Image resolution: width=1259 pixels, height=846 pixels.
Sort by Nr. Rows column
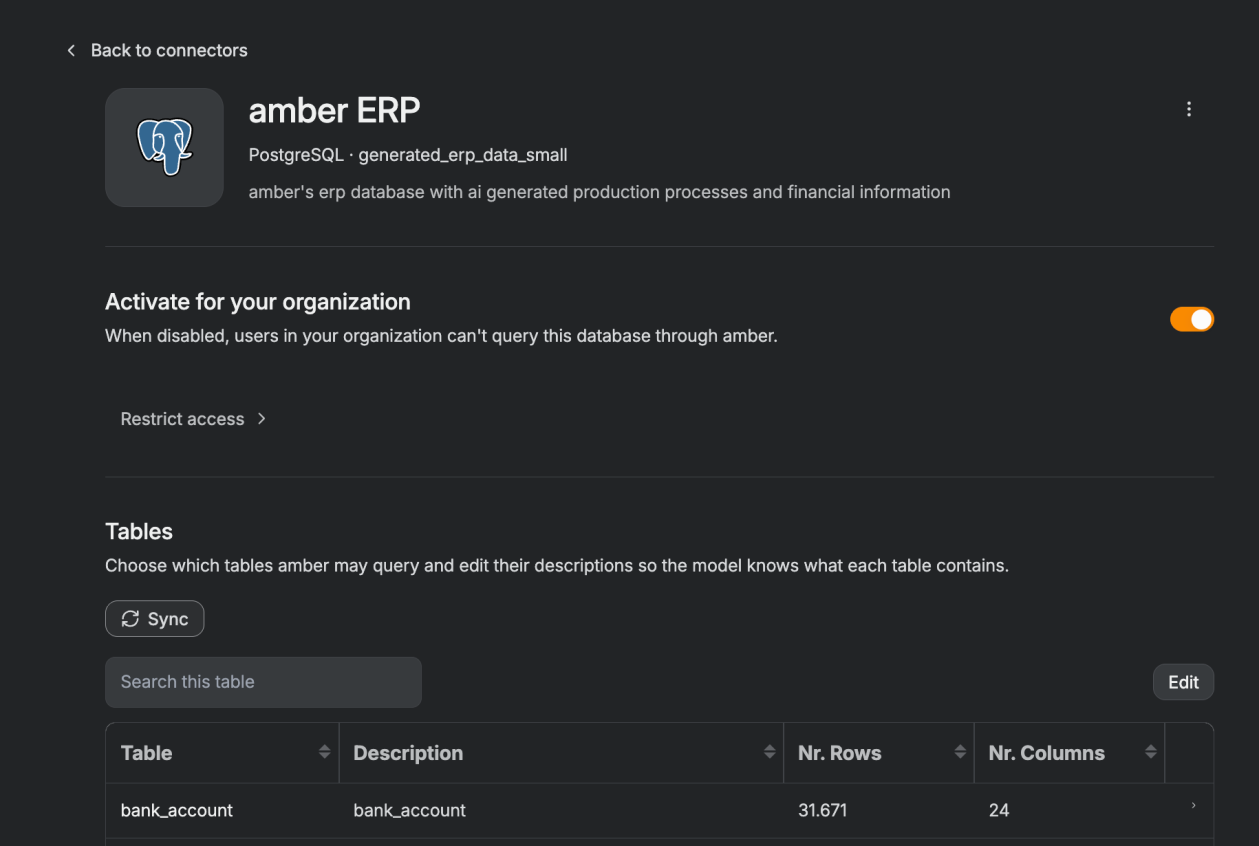(x=960, y=752)
